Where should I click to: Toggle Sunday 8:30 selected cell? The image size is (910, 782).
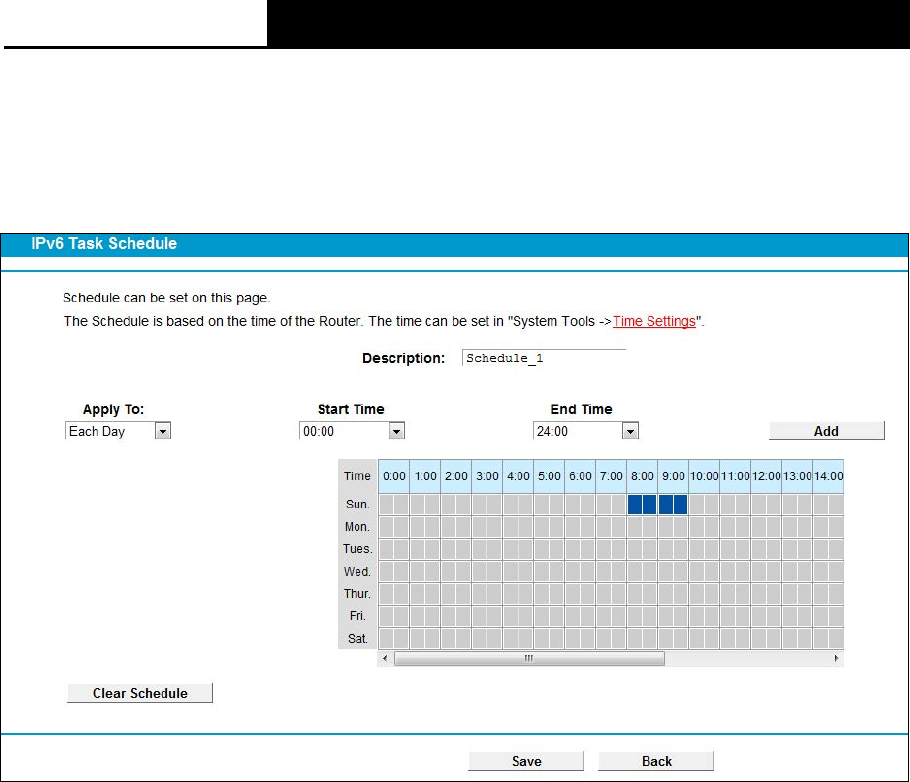pyautogui.click(x=649, y=504)
